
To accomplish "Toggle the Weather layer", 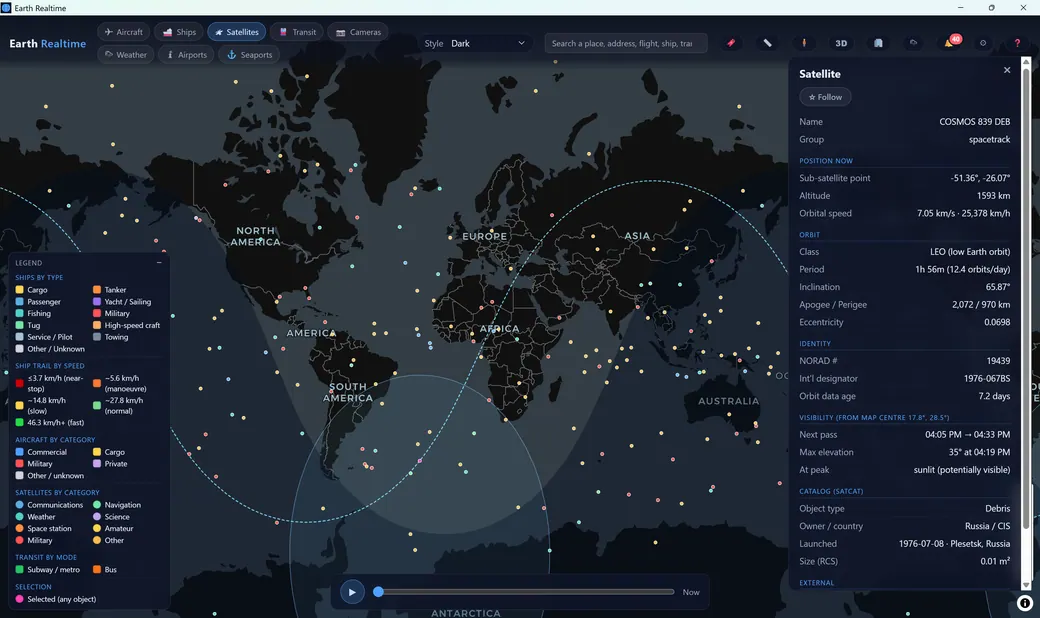I will (125, 54).
